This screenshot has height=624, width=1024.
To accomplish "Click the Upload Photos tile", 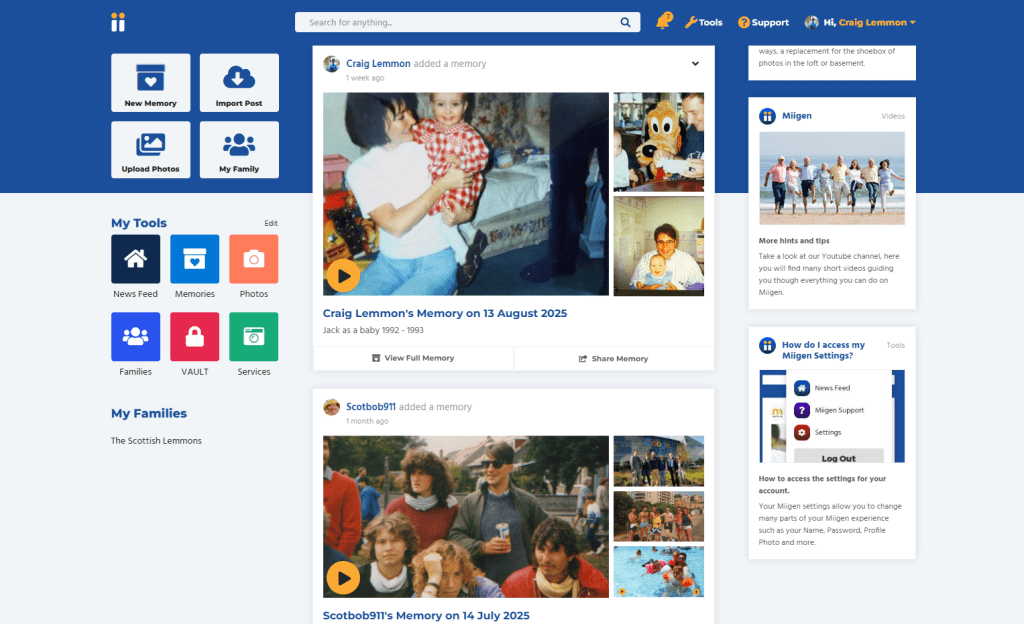I will 151,149.
